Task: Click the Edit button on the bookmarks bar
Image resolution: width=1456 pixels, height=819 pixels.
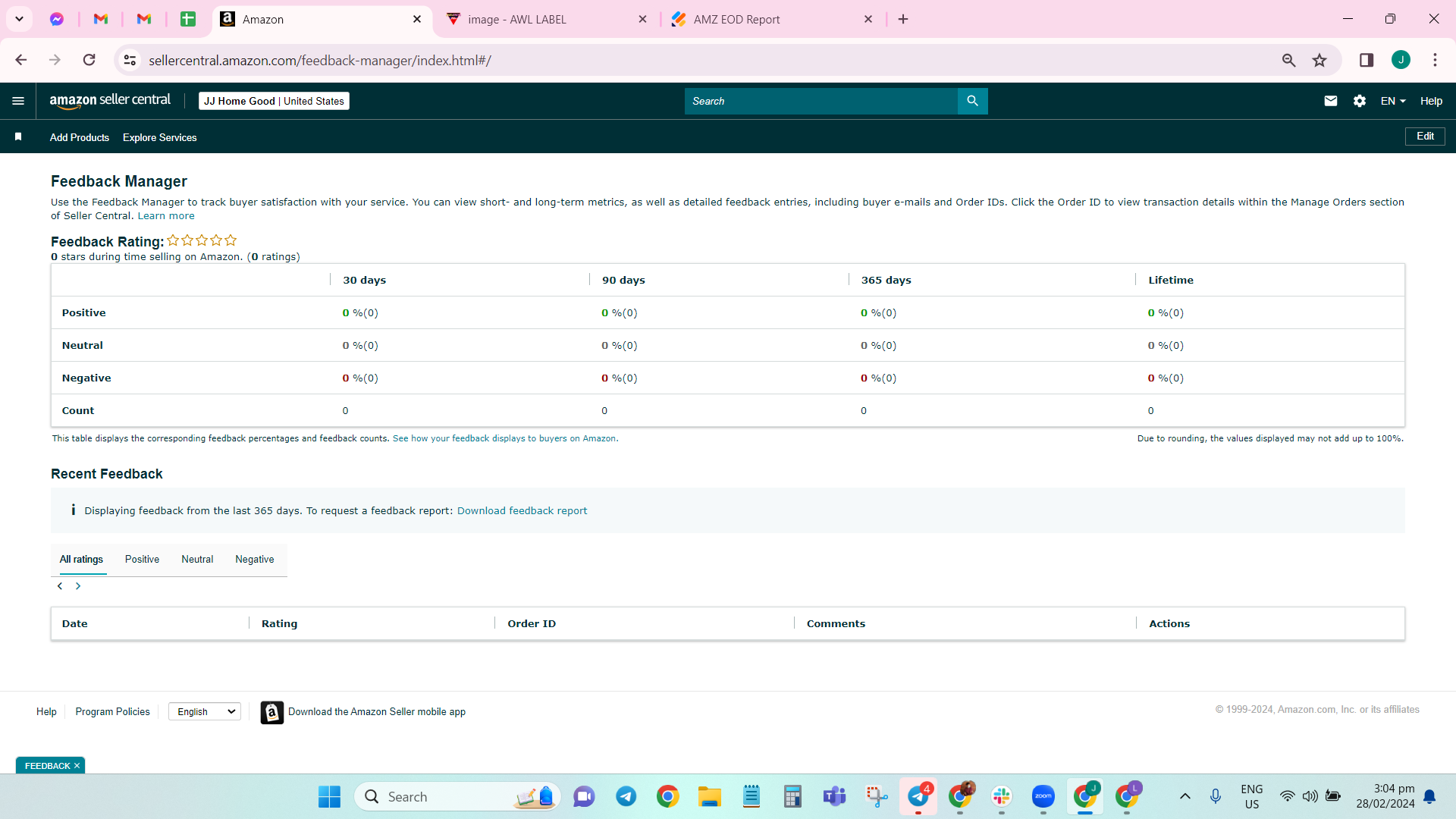Action: (1425, 136)
